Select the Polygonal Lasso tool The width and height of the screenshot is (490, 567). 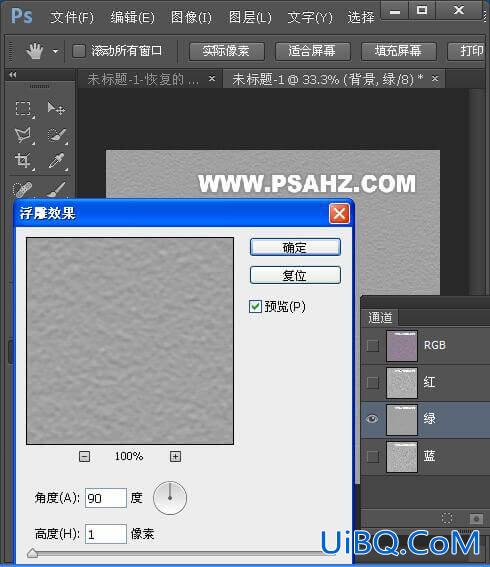click(23, 135)
